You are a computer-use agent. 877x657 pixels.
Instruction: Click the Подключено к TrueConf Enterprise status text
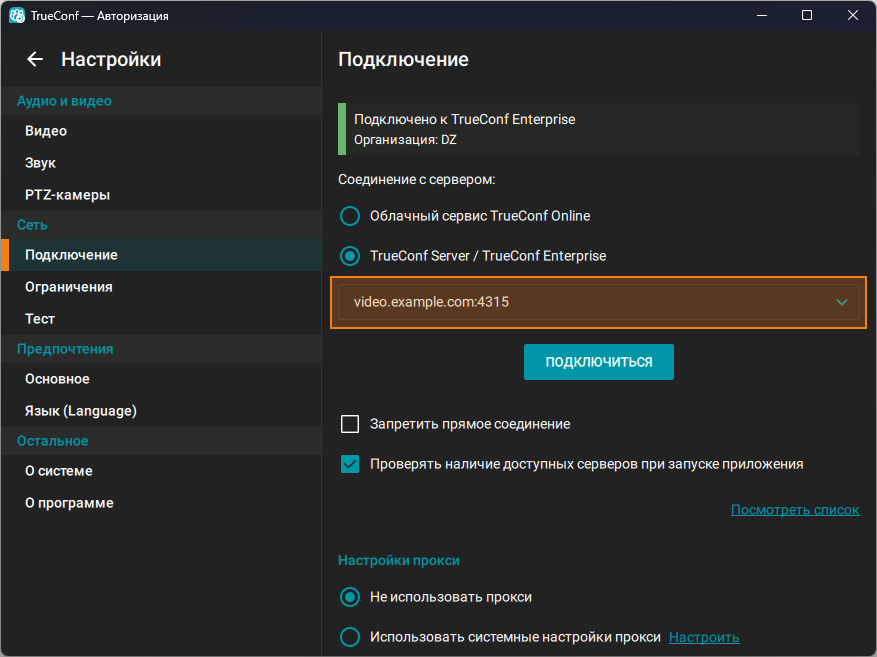[x=464, y=119]
